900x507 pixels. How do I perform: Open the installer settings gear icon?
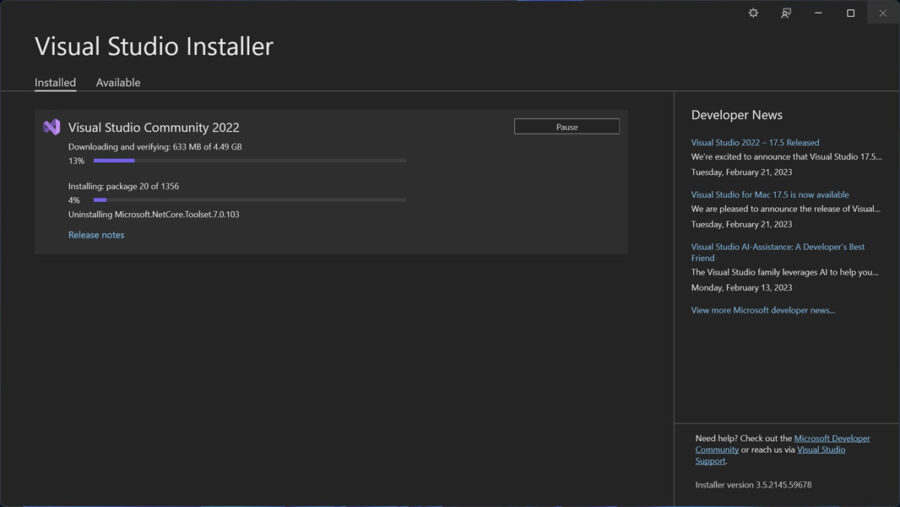[x=753, y=13]
